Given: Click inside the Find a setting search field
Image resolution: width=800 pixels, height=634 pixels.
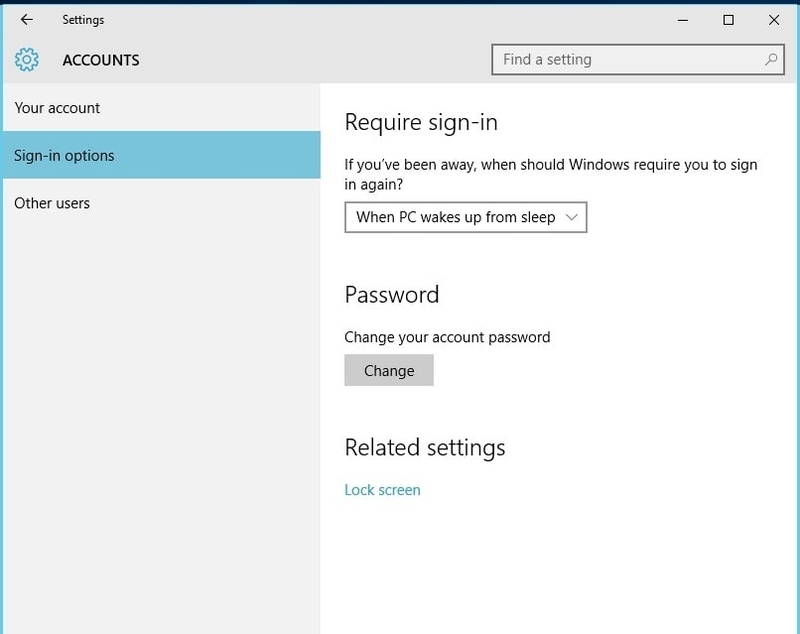Looking at the screenshot, I should (600, 59).
